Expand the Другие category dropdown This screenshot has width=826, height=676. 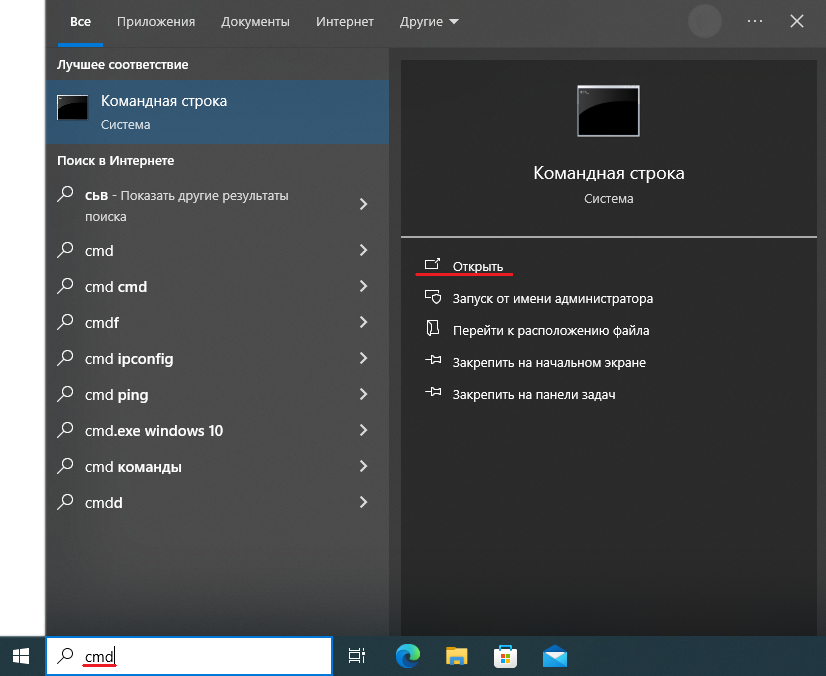pos(429,21)
